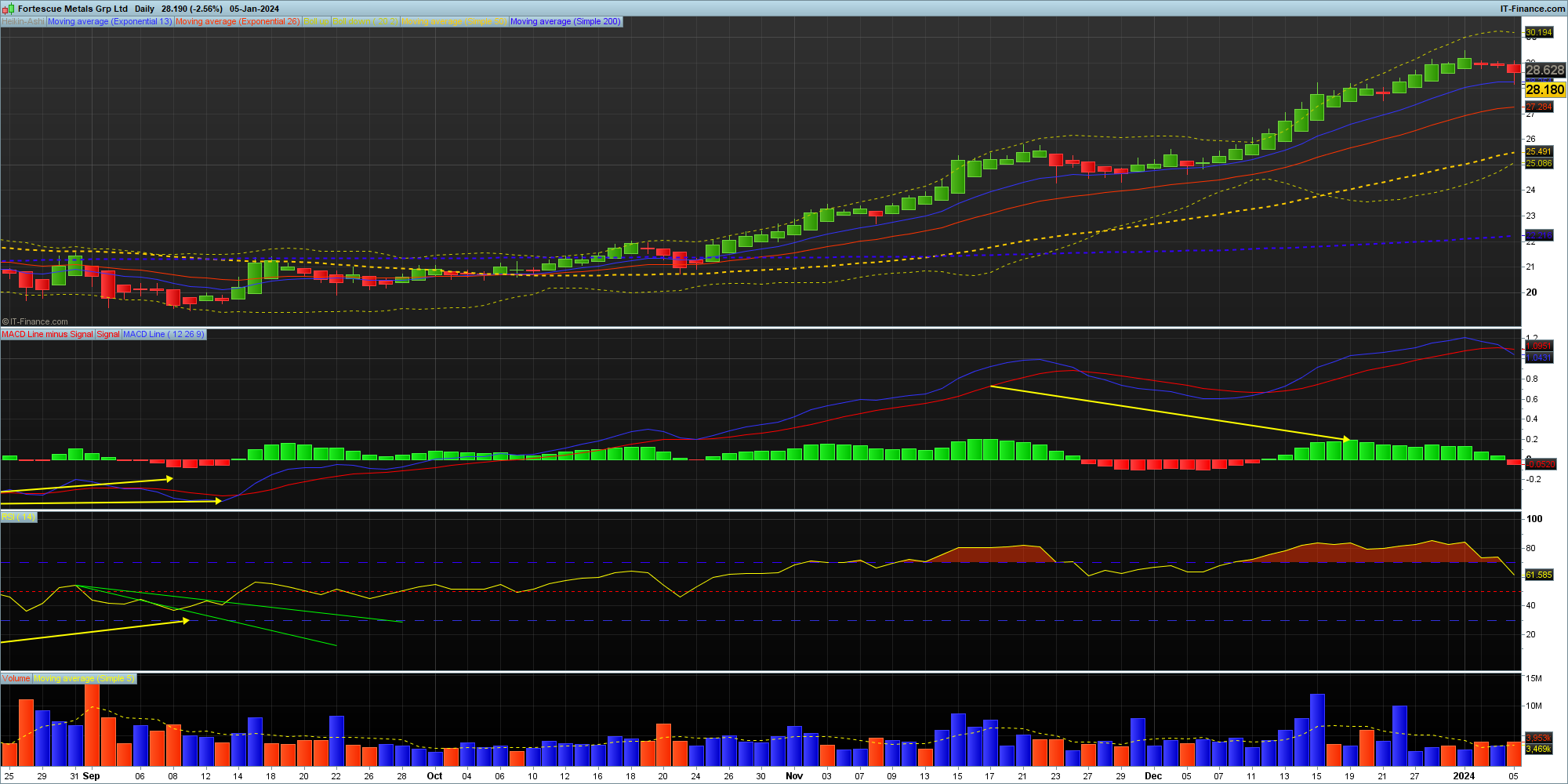Click the 61.585 RSI value tag

(1538, 575)
